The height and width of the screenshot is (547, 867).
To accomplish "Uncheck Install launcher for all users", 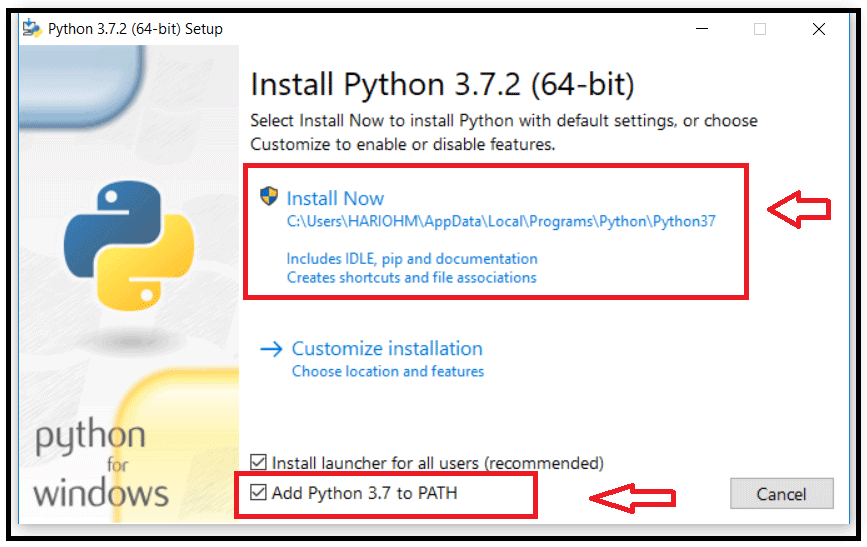I will coord(259,463).
